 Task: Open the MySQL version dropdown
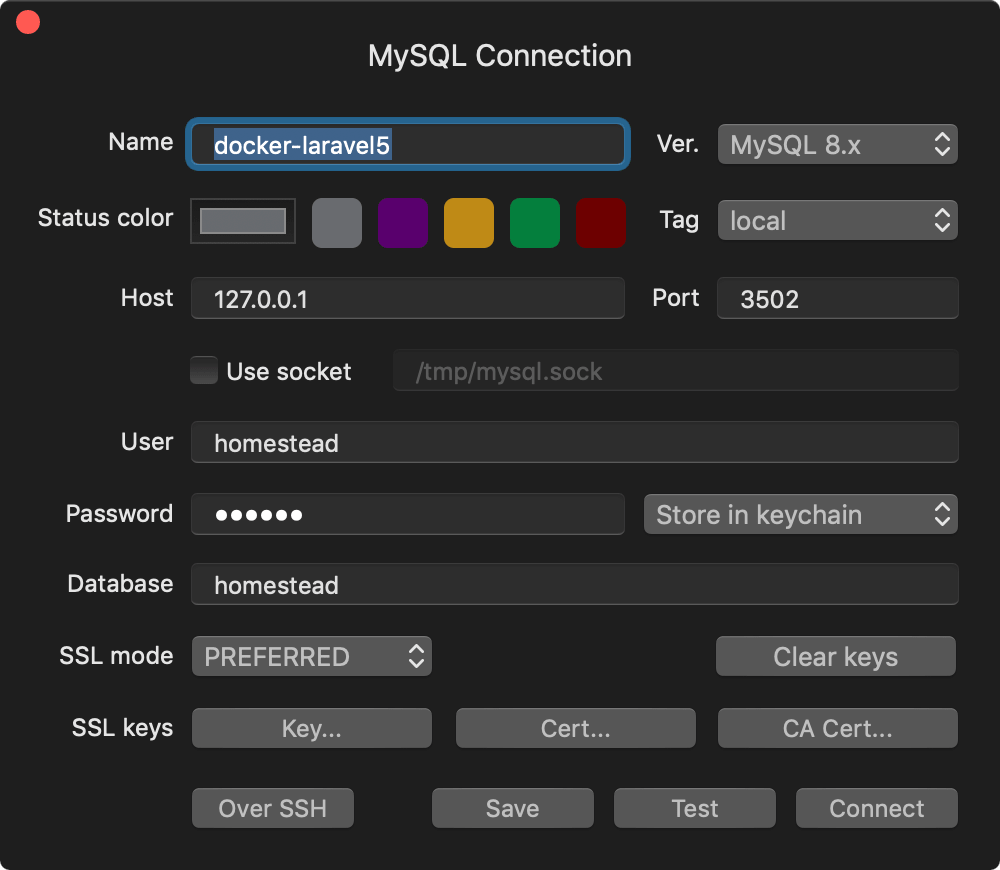point(837,144)
